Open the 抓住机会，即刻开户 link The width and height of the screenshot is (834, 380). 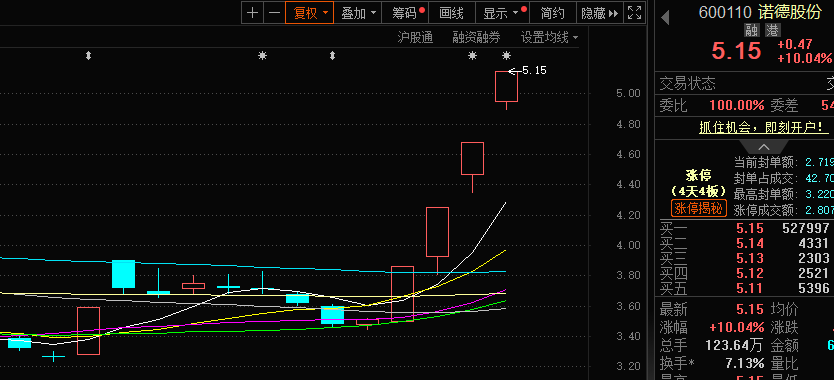tap(763, 127)
